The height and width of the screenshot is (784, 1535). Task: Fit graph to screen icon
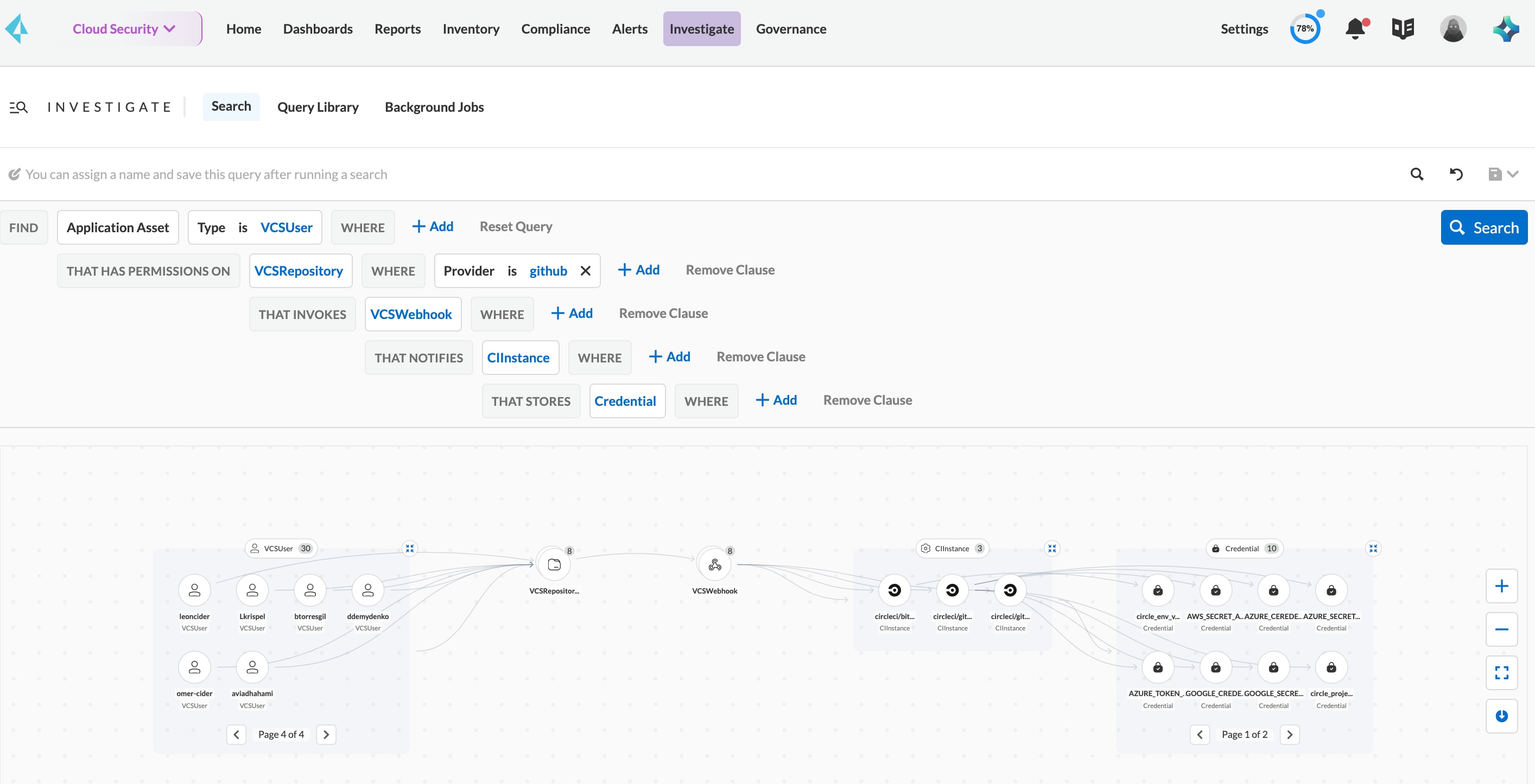(1501, 673)
